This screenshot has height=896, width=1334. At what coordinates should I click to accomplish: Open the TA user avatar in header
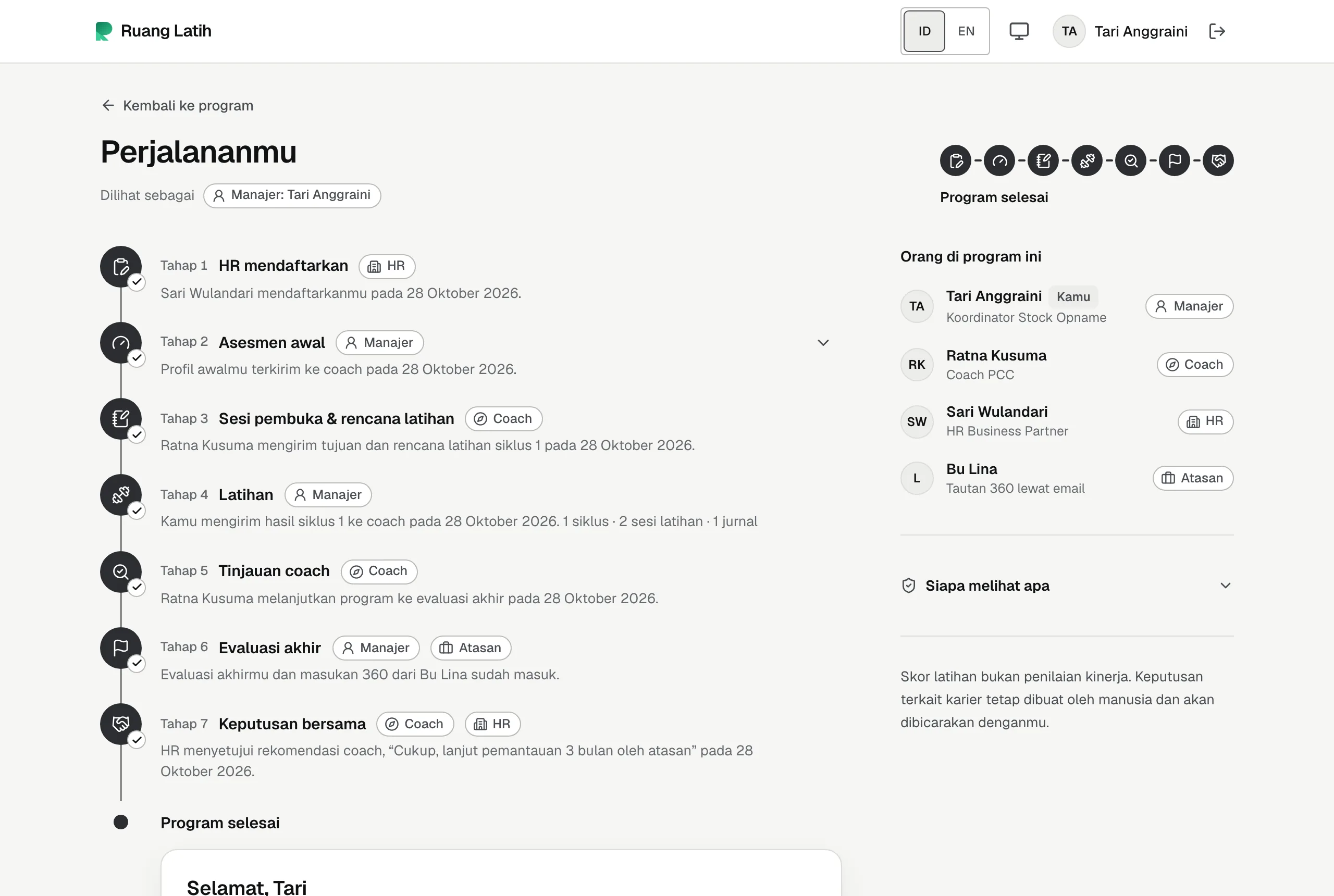pyautogui.click(x=1069, y=31)
